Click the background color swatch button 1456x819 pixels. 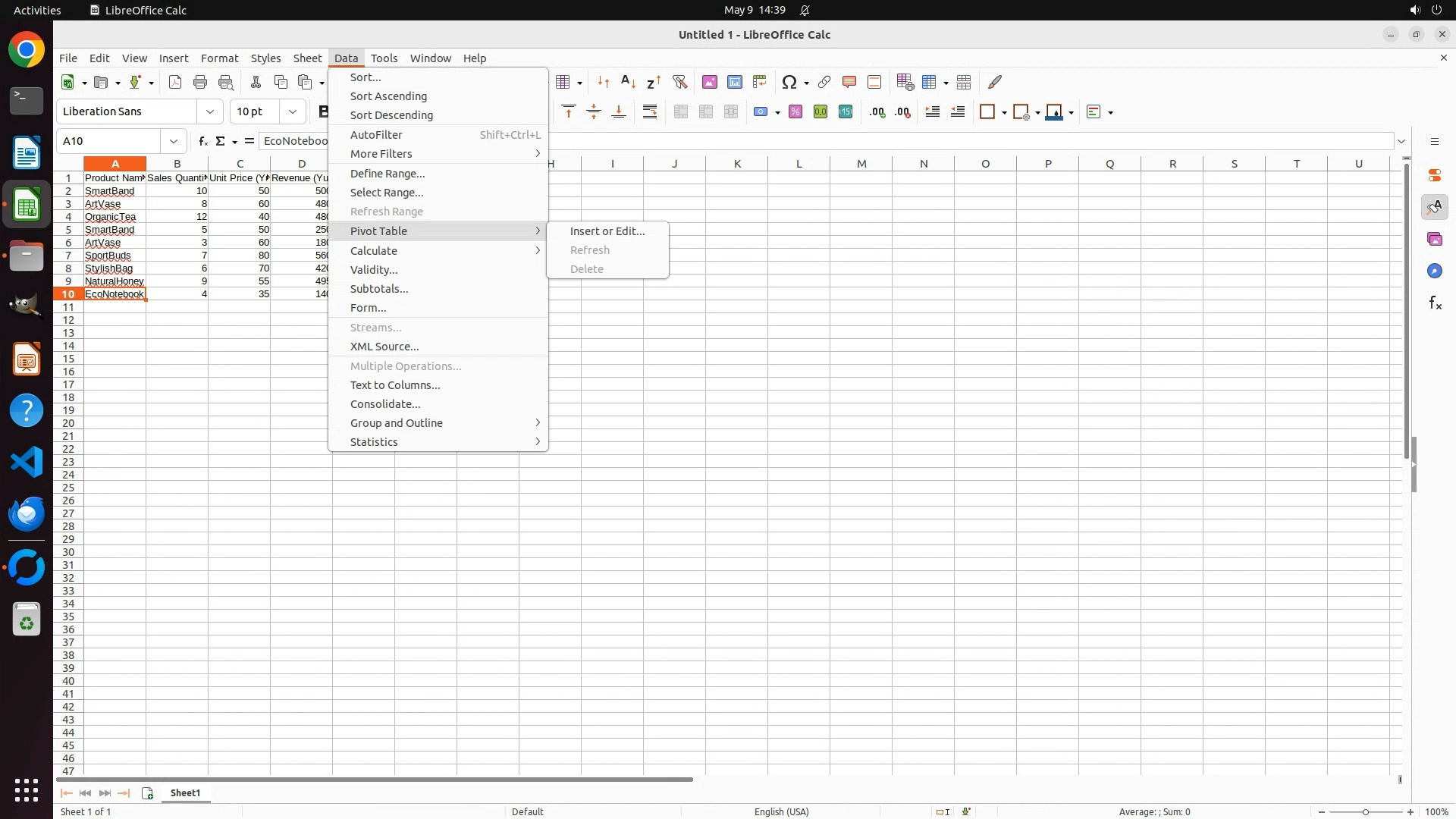point(1054,111)
